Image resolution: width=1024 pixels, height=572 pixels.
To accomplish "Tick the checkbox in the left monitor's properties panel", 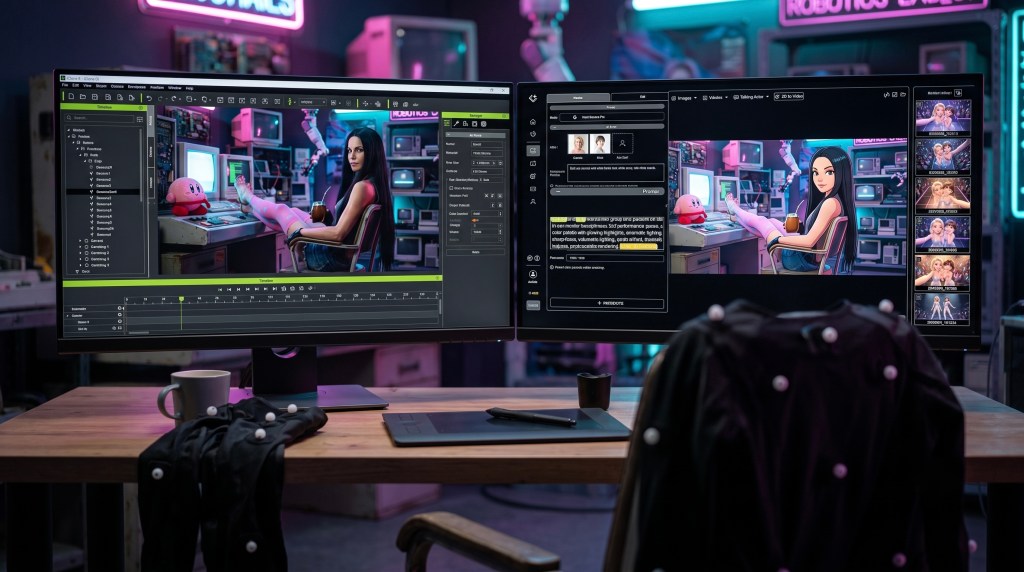I will pos(451,188).
